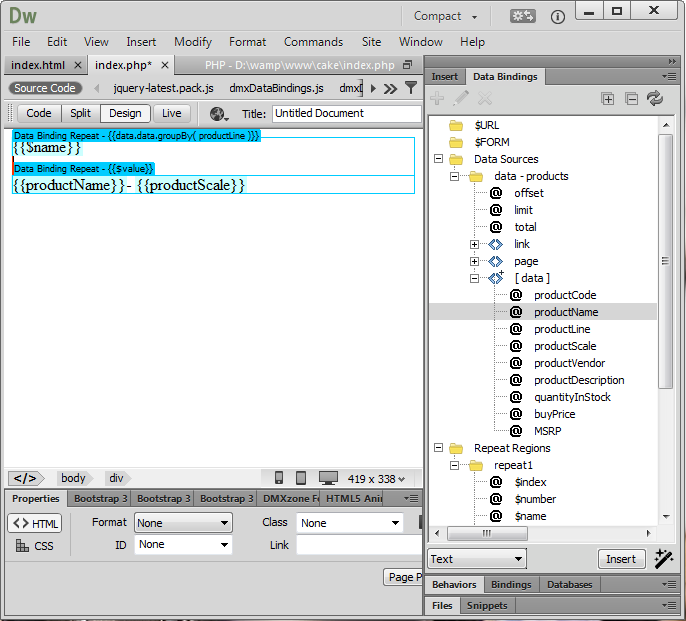Switch to Live view
This screenshot has width=686, height=621.
(172, 113)
